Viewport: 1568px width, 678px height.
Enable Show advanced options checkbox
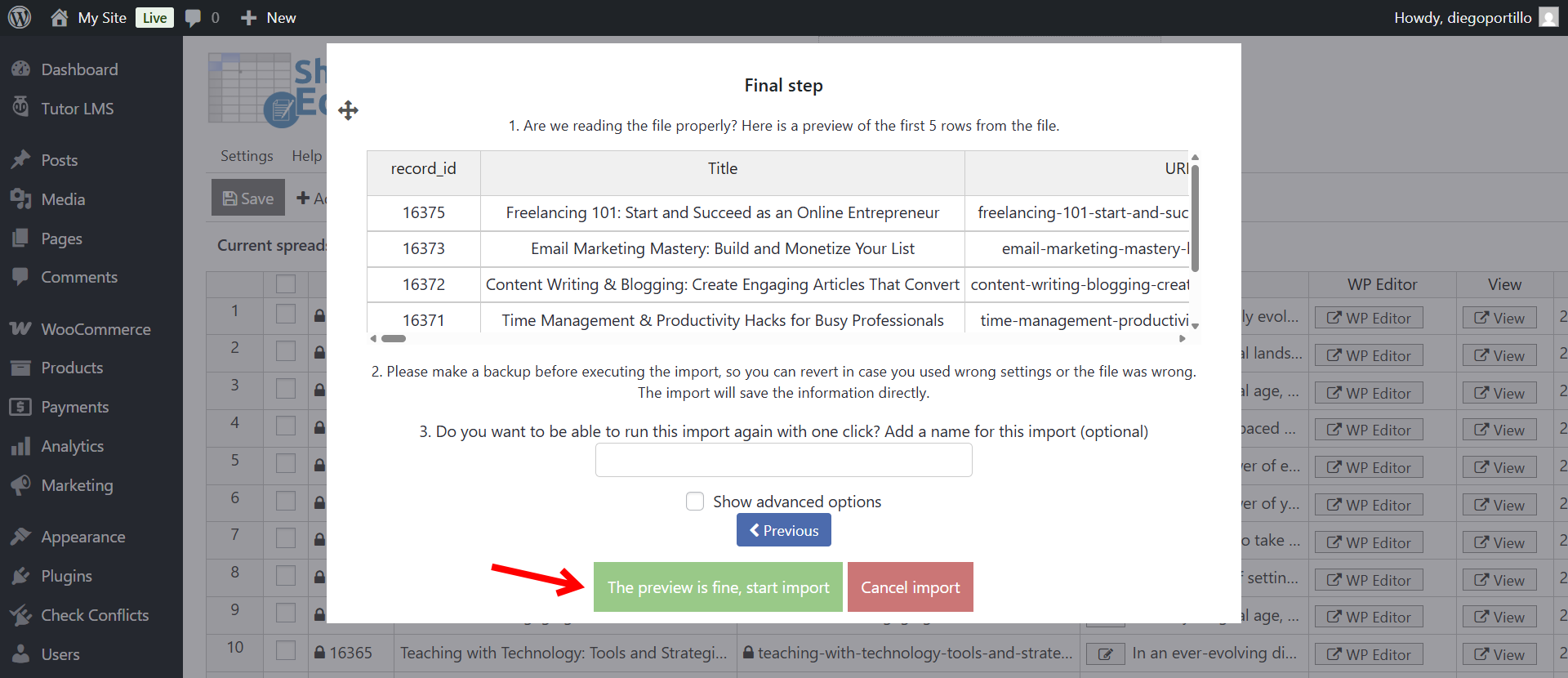[x=695, y=502]
